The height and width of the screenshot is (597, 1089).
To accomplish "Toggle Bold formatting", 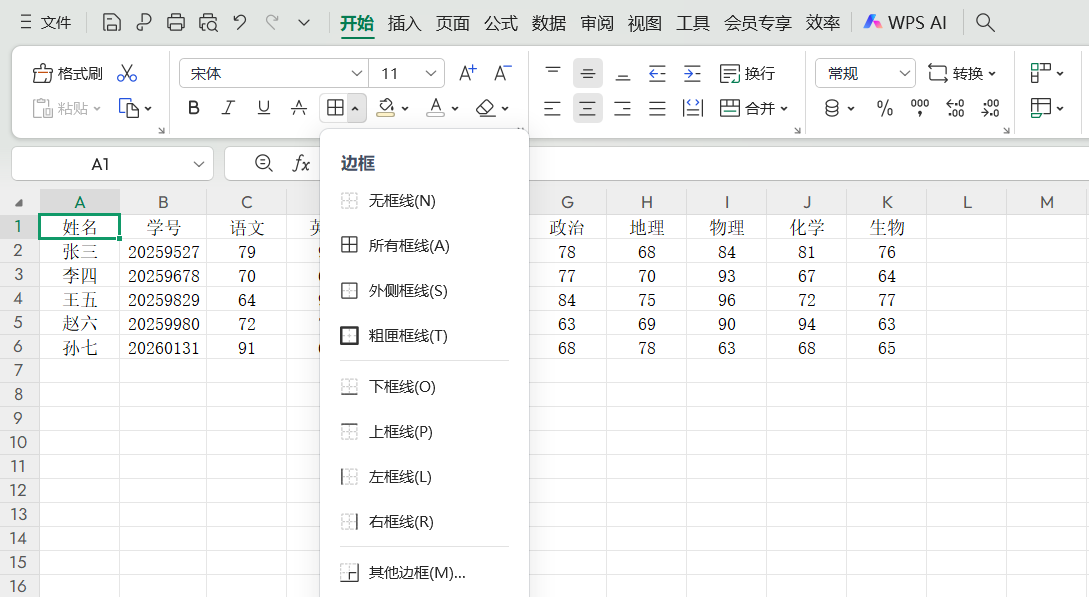I will pos(194,108).
